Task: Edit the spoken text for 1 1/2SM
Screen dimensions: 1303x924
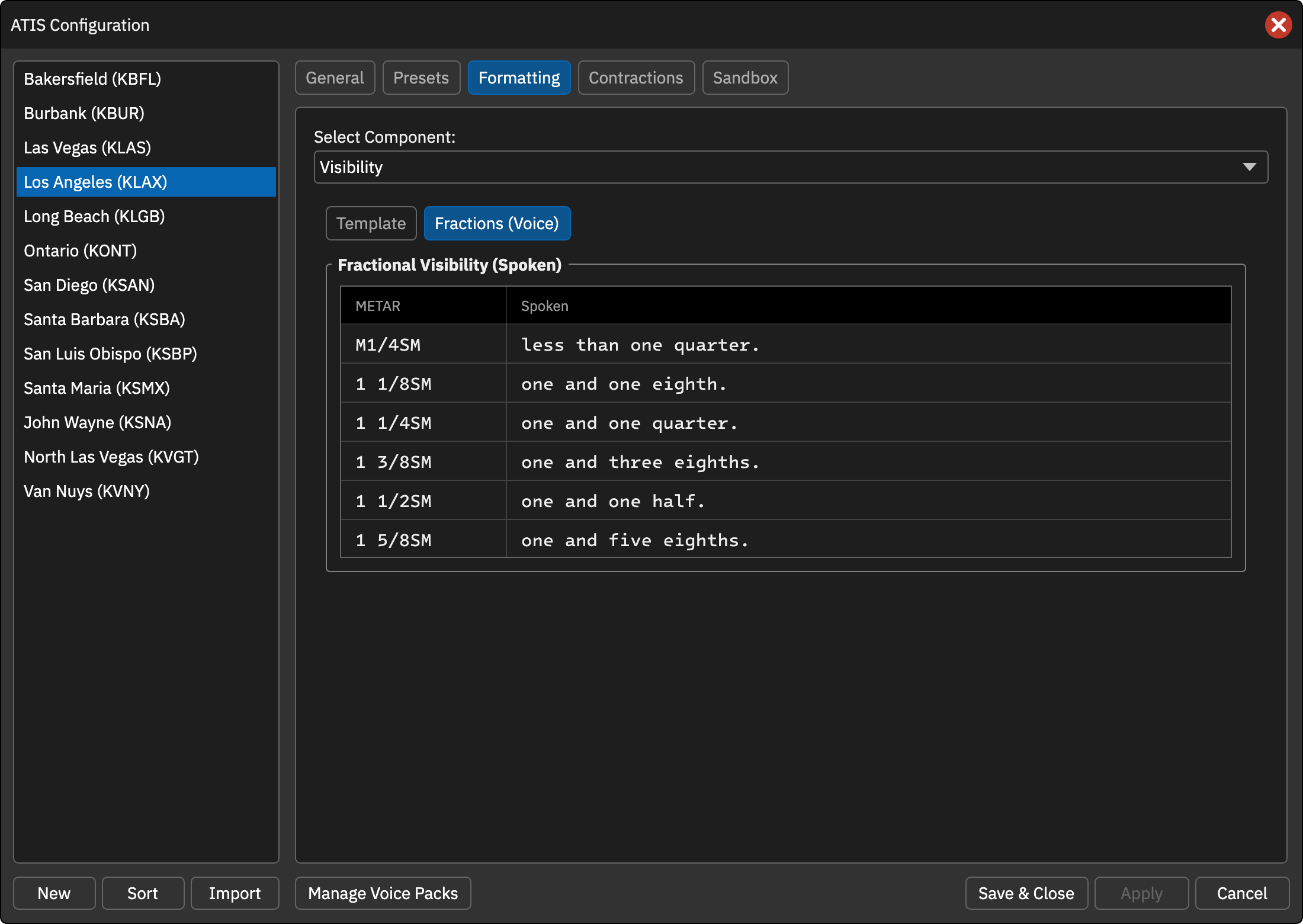Action: 868,500
